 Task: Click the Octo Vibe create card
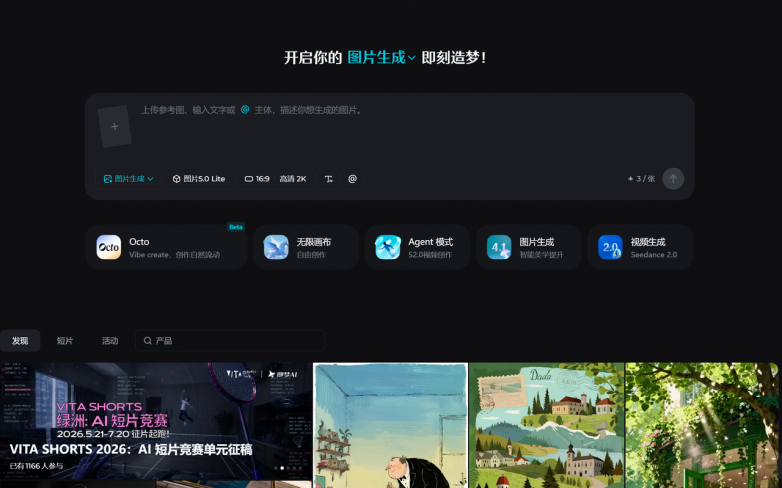click(166, 247)
